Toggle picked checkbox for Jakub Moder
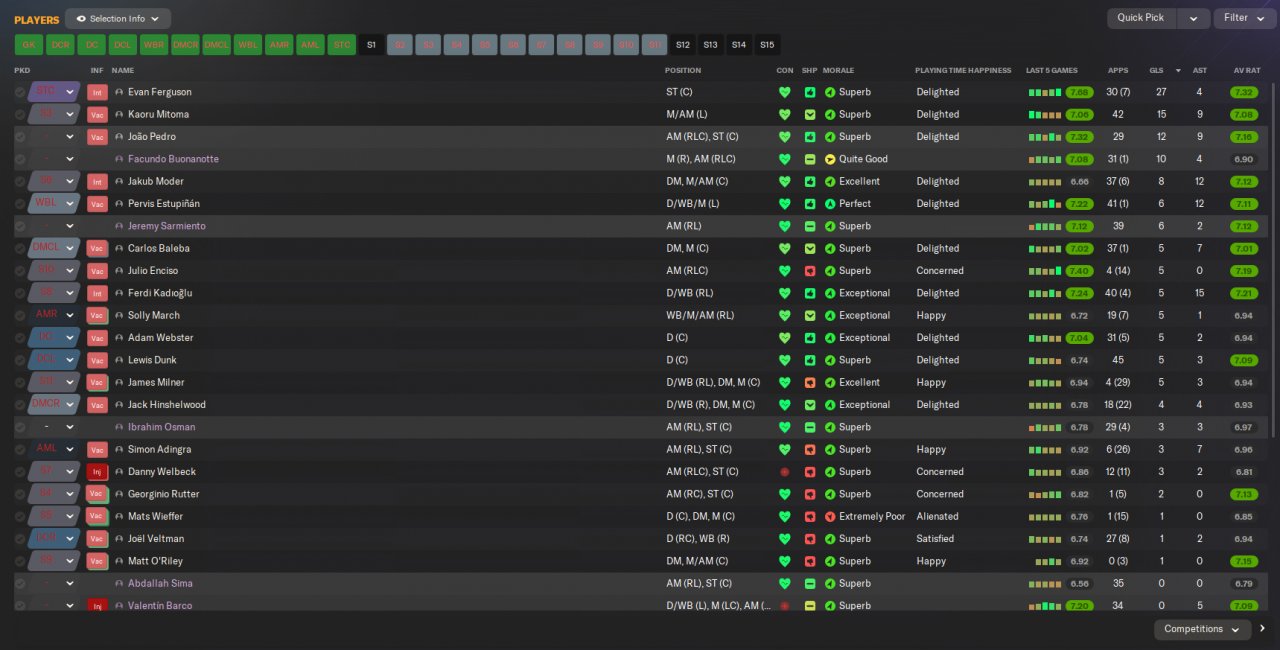The width and height of the screenshot is (1280, 650). click(20, 182)
